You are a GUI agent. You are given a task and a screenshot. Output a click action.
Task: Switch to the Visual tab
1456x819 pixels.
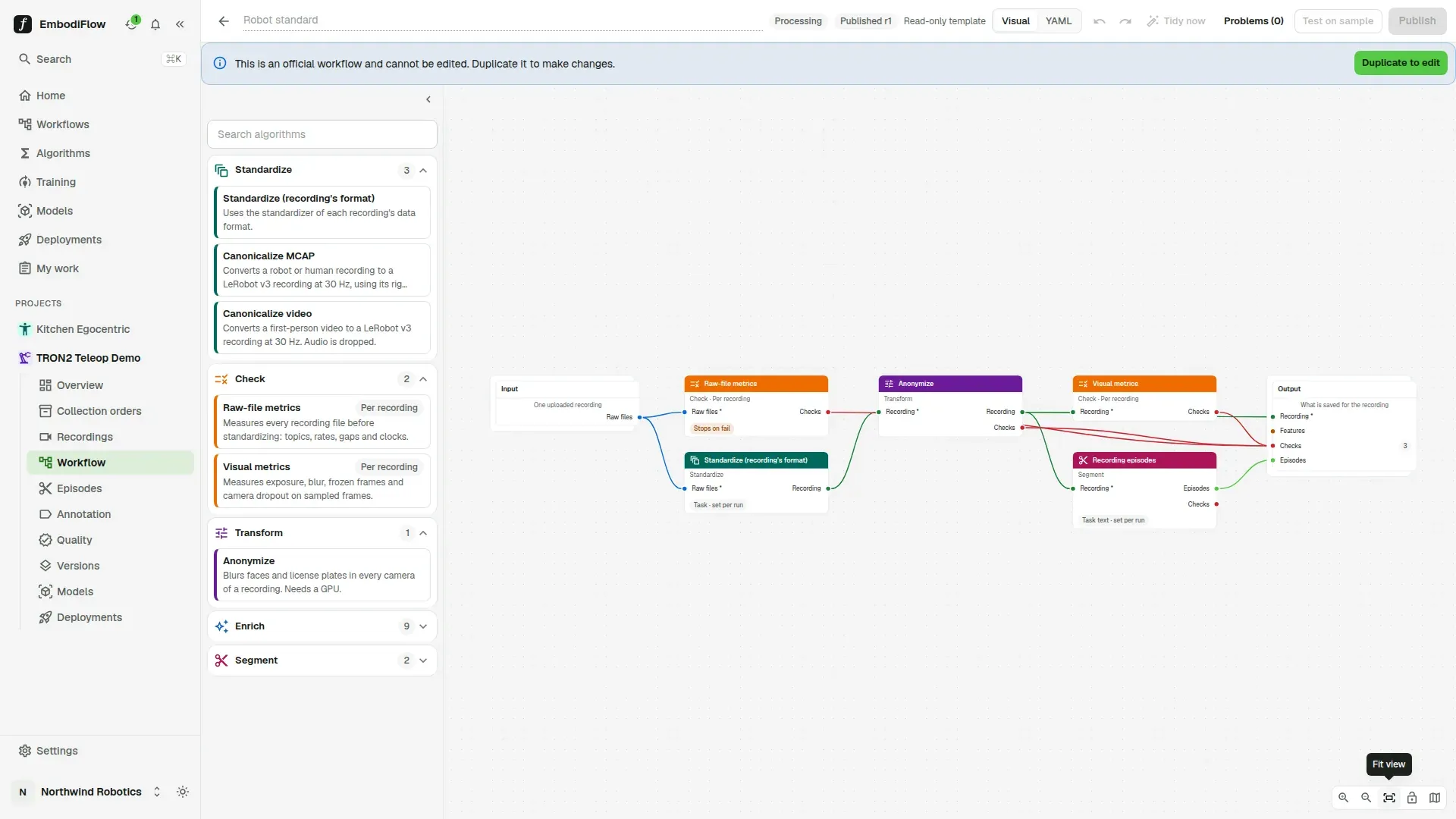(1015, 21)
